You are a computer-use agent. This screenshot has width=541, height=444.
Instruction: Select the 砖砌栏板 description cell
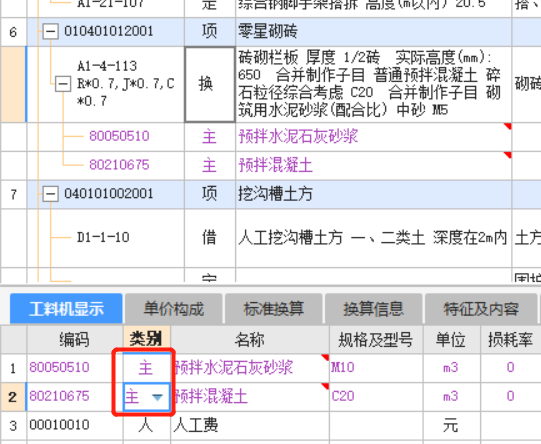(373, 84)
